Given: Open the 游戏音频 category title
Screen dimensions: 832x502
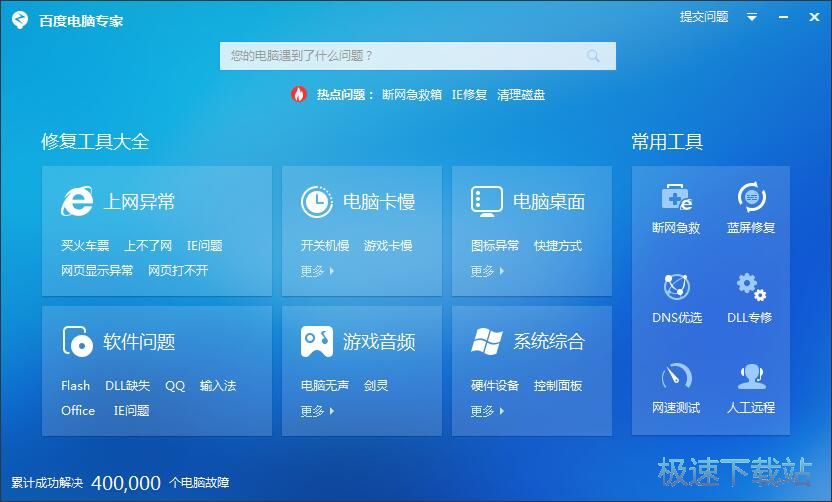Looking at the screenshot, I should [x=379, y=341].
